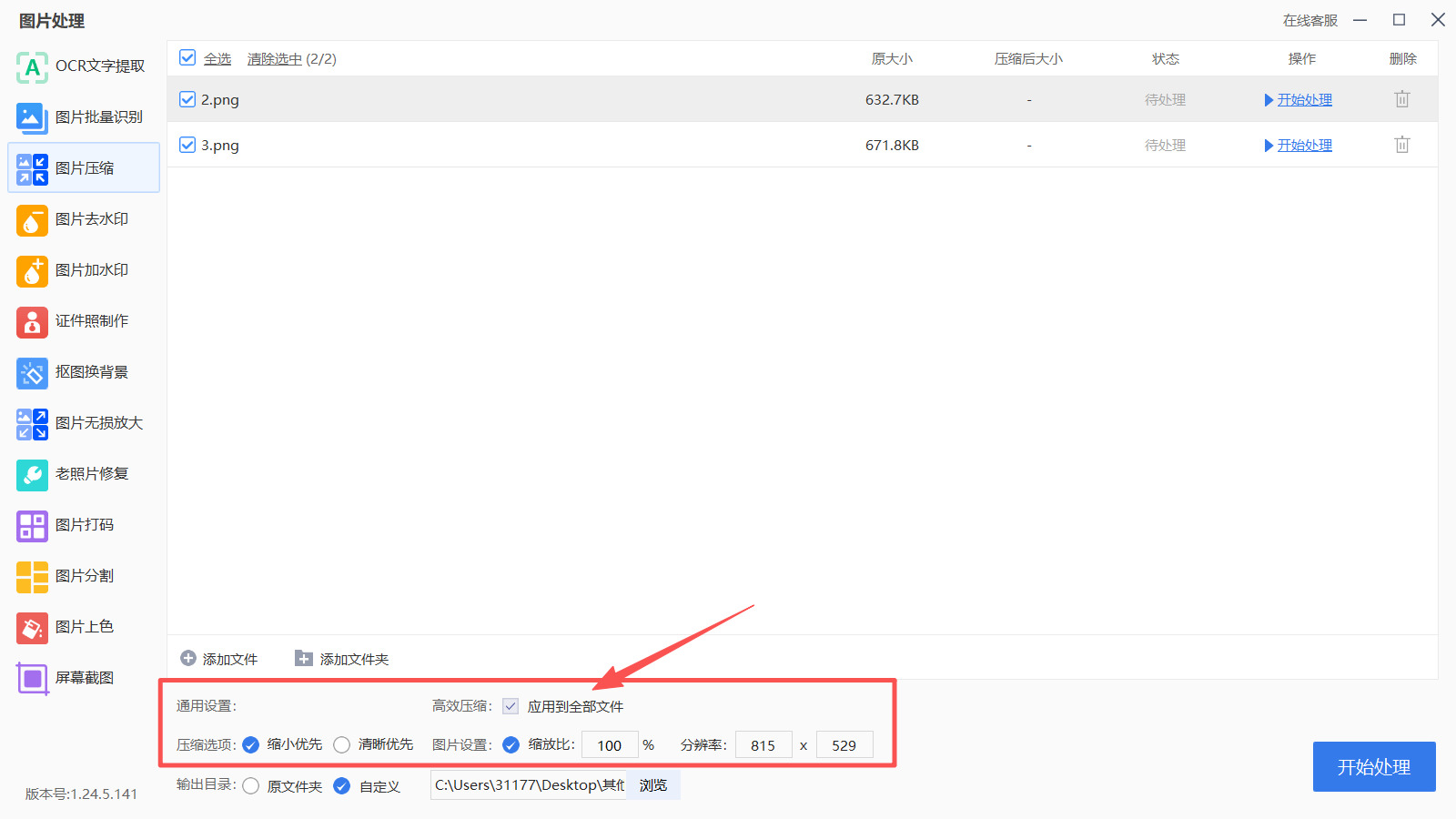Open the 图片批量识别 sidebar icon
The width and height of the screenshot is (1456, 819).
coord(32,117)
